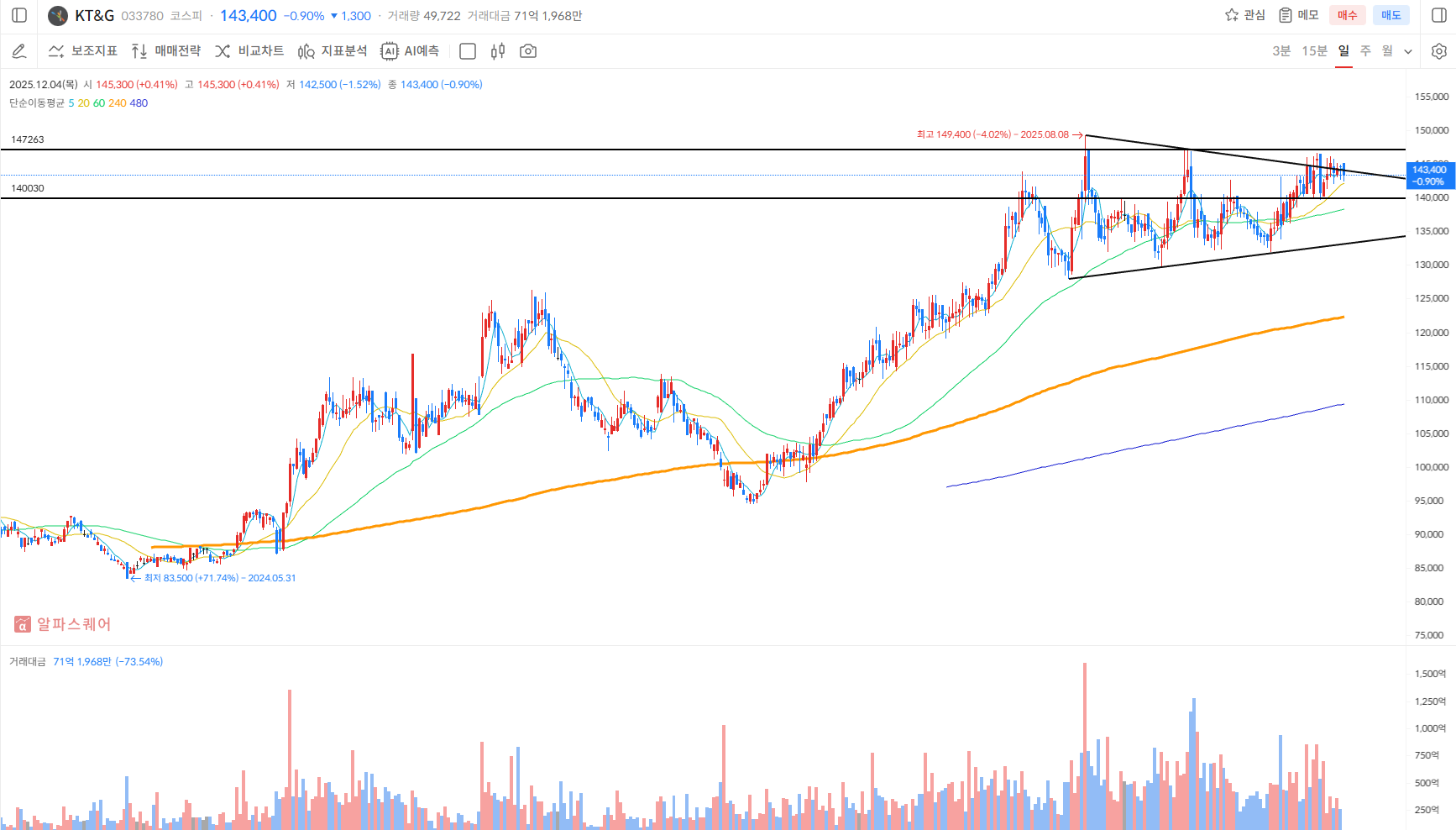The height and width of the screenshot is (830, 1456).
Task: Open 매매전략 trading strategy tool
Action: (x=166, y=51)
